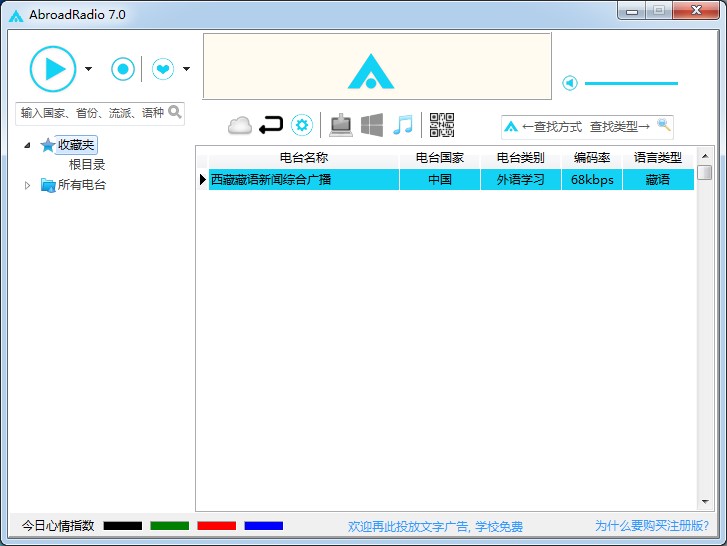The image size is (727, 546).
Task: Start playback with the large play button
Action: coord(53,69)
